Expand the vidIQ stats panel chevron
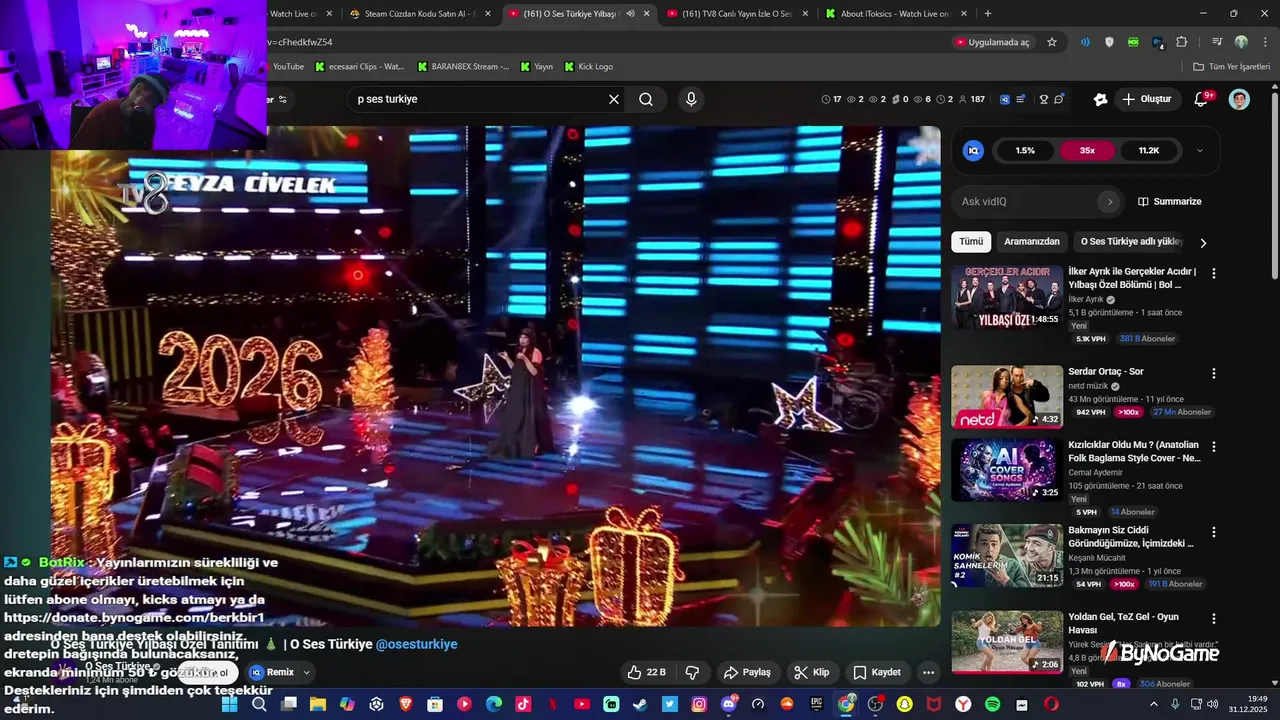The image size is (1280, 720). 1200,150
